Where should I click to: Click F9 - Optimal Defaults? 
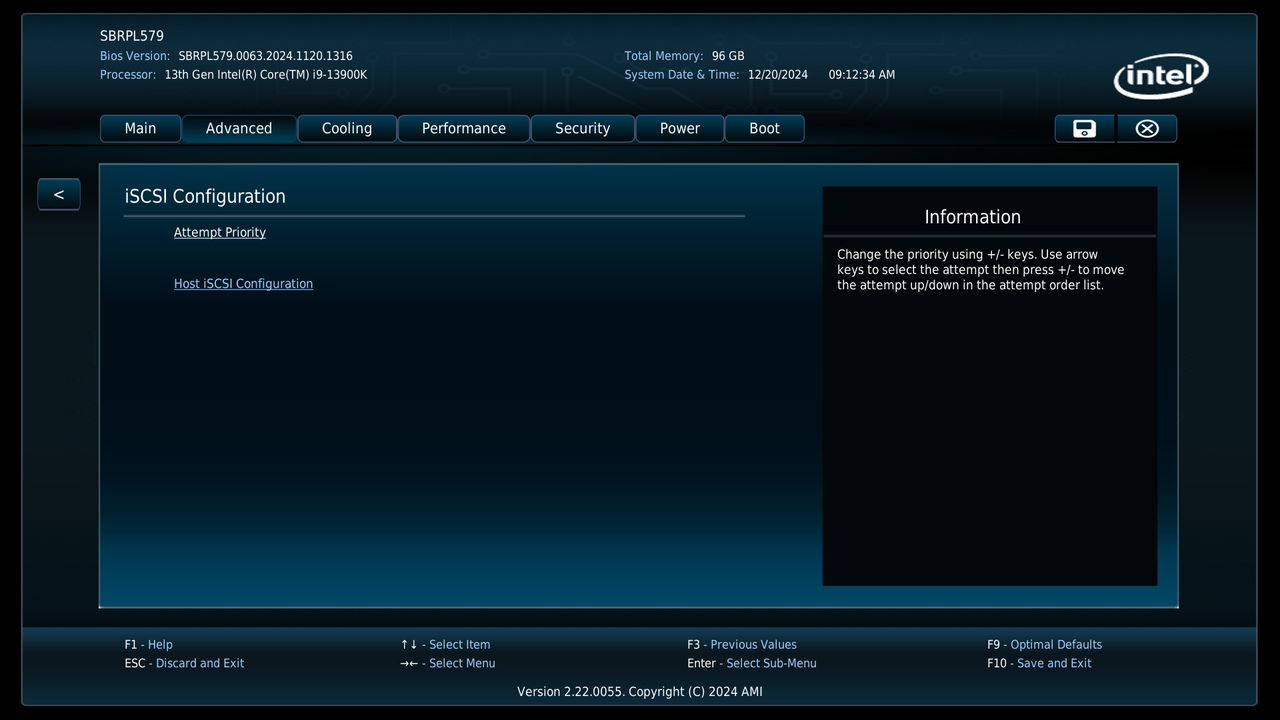coord(1044,645)
